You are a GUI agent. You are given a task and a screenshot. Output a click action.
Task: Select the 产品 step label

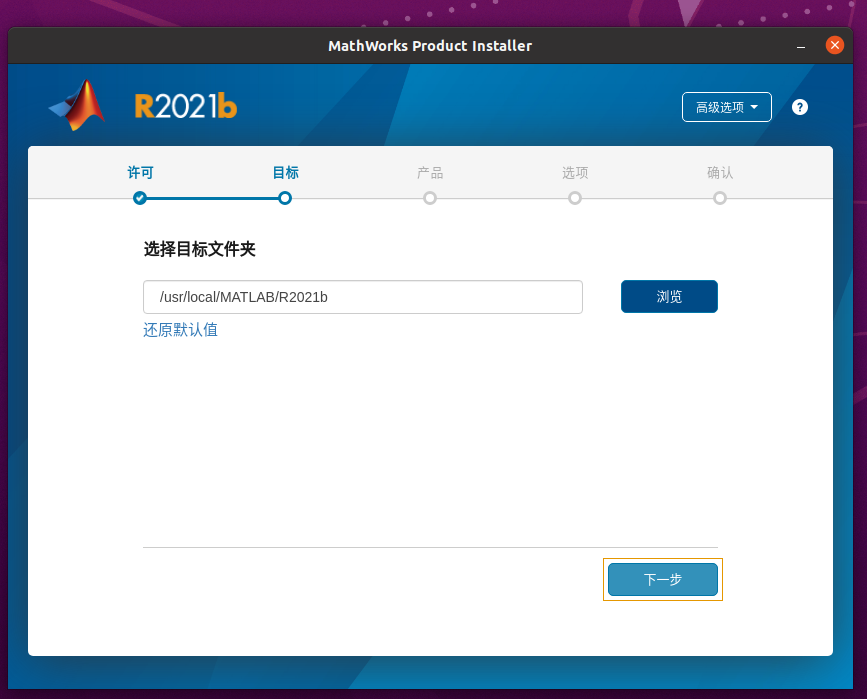(430, 173)
